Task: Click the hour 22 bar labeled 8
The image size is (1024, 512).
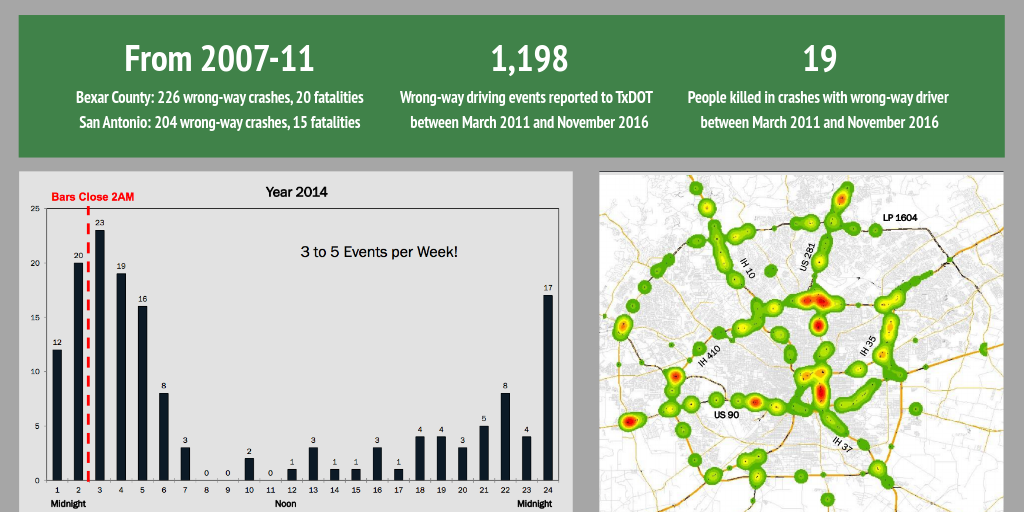Action: (x=505, y=436)
